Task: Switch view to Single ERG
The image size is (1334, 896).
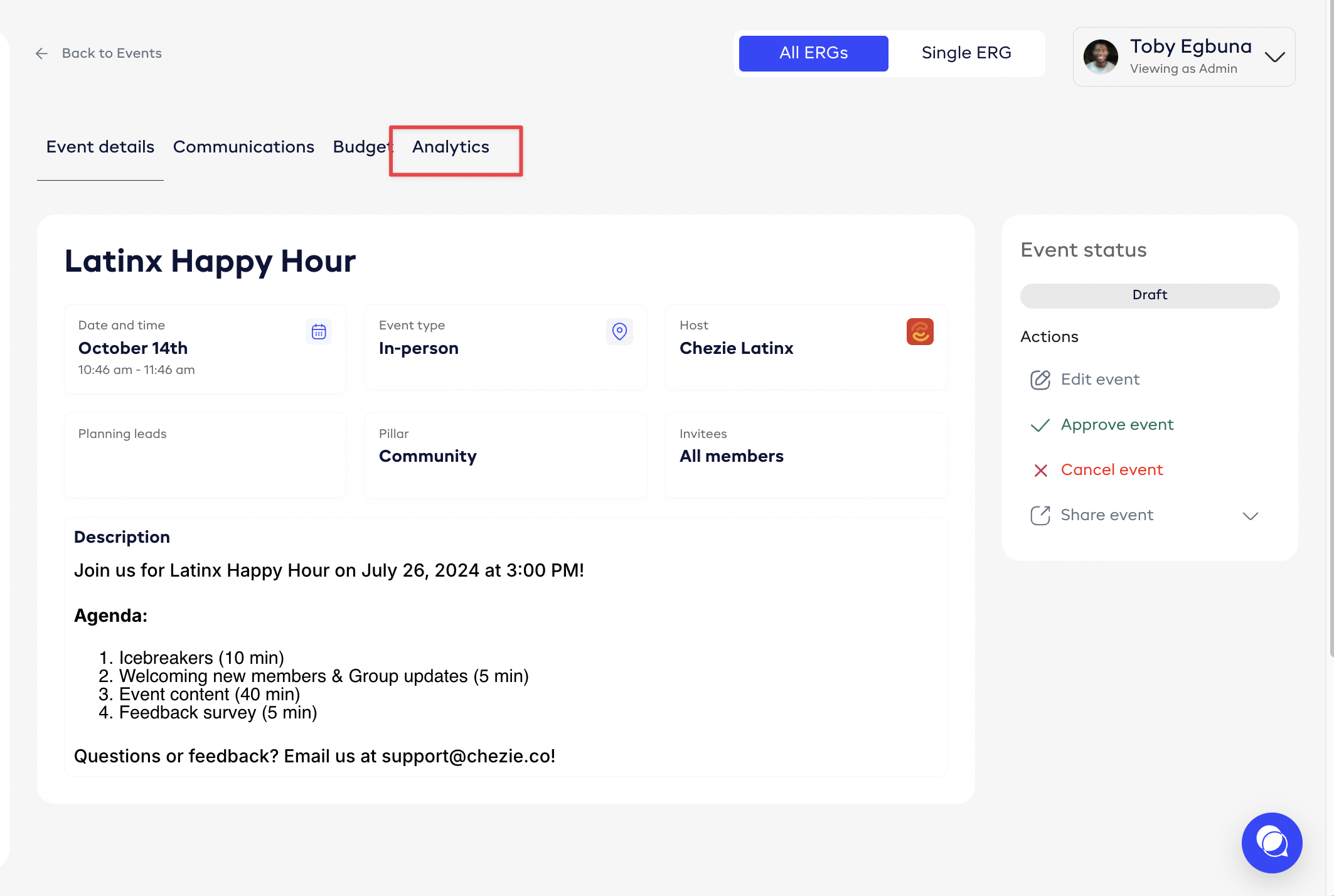Action: (966, 53)
